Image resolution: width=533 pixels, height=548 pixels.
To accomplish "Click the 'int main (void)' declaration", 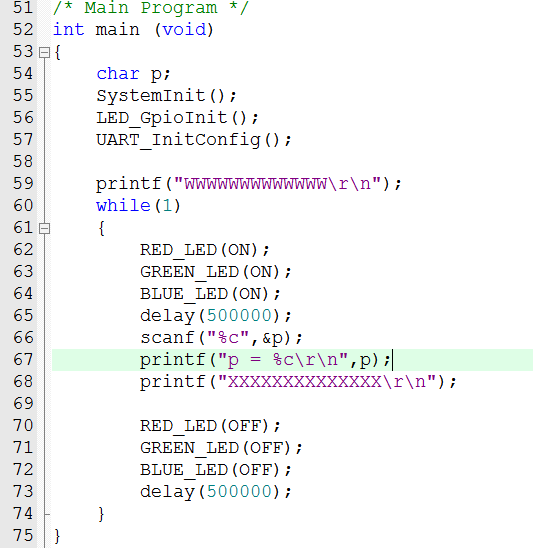I will pyautogui.click(x=133, y=30).
